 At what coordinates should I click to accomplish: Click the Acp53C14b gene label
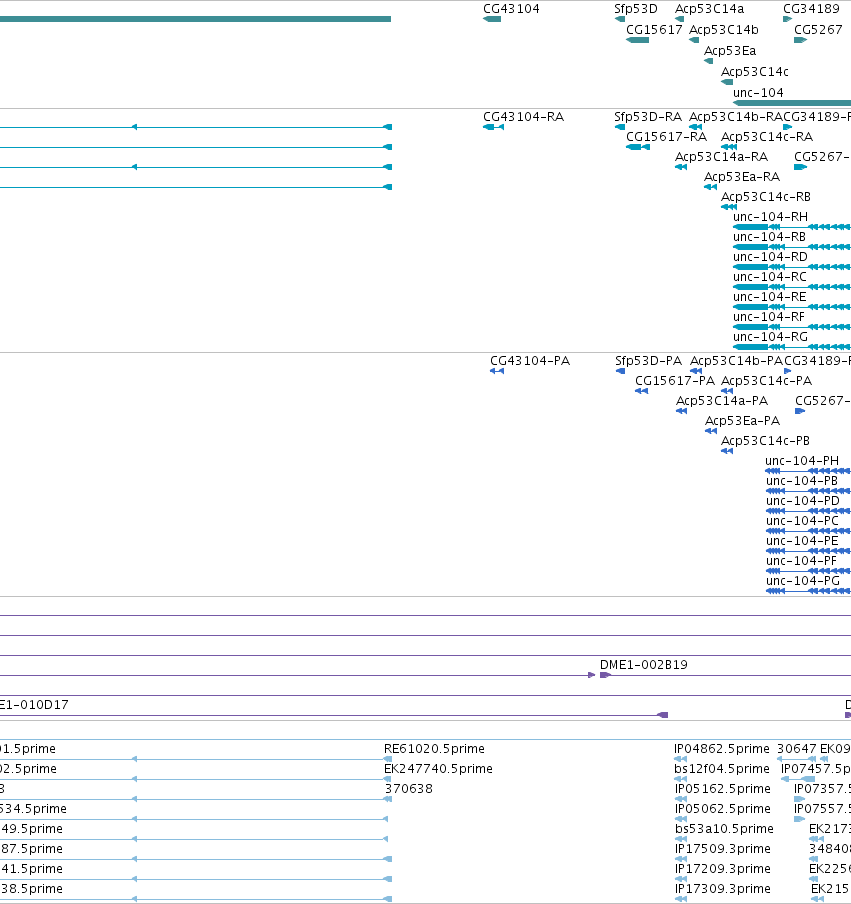724,29
